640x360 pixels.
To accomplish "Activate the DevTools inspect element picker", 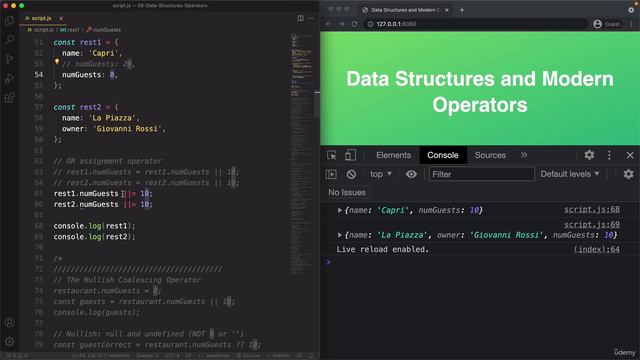I will pyautogui.click(x=331, y=155).
